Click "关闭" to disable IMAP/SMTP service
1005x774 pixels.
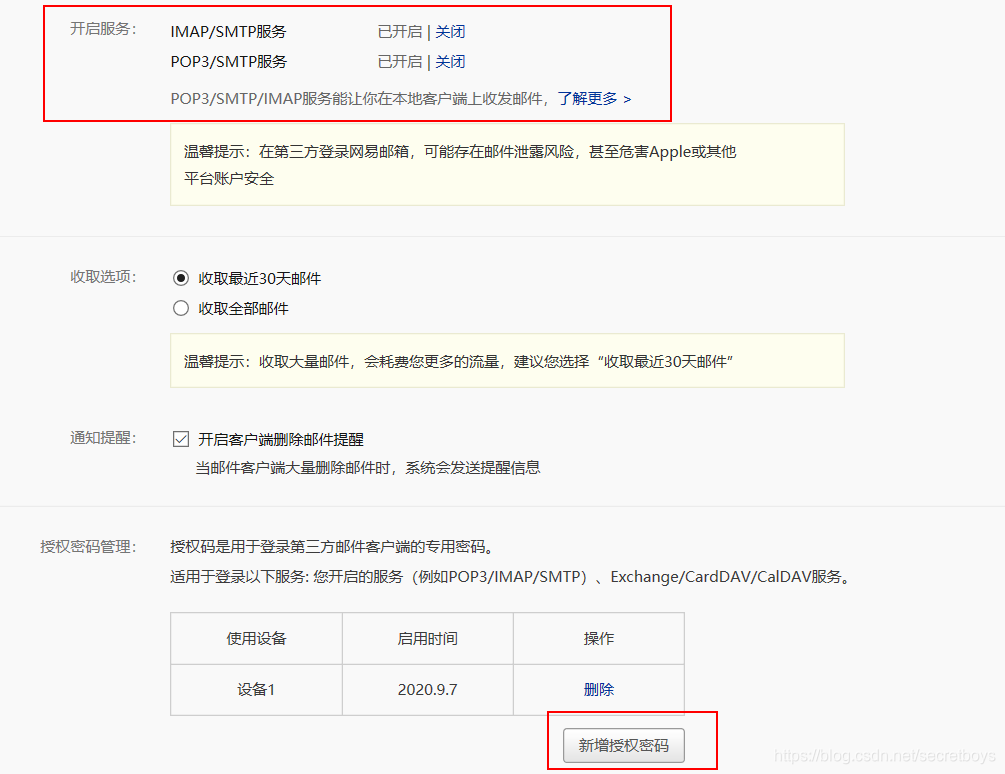coord(450,31)
